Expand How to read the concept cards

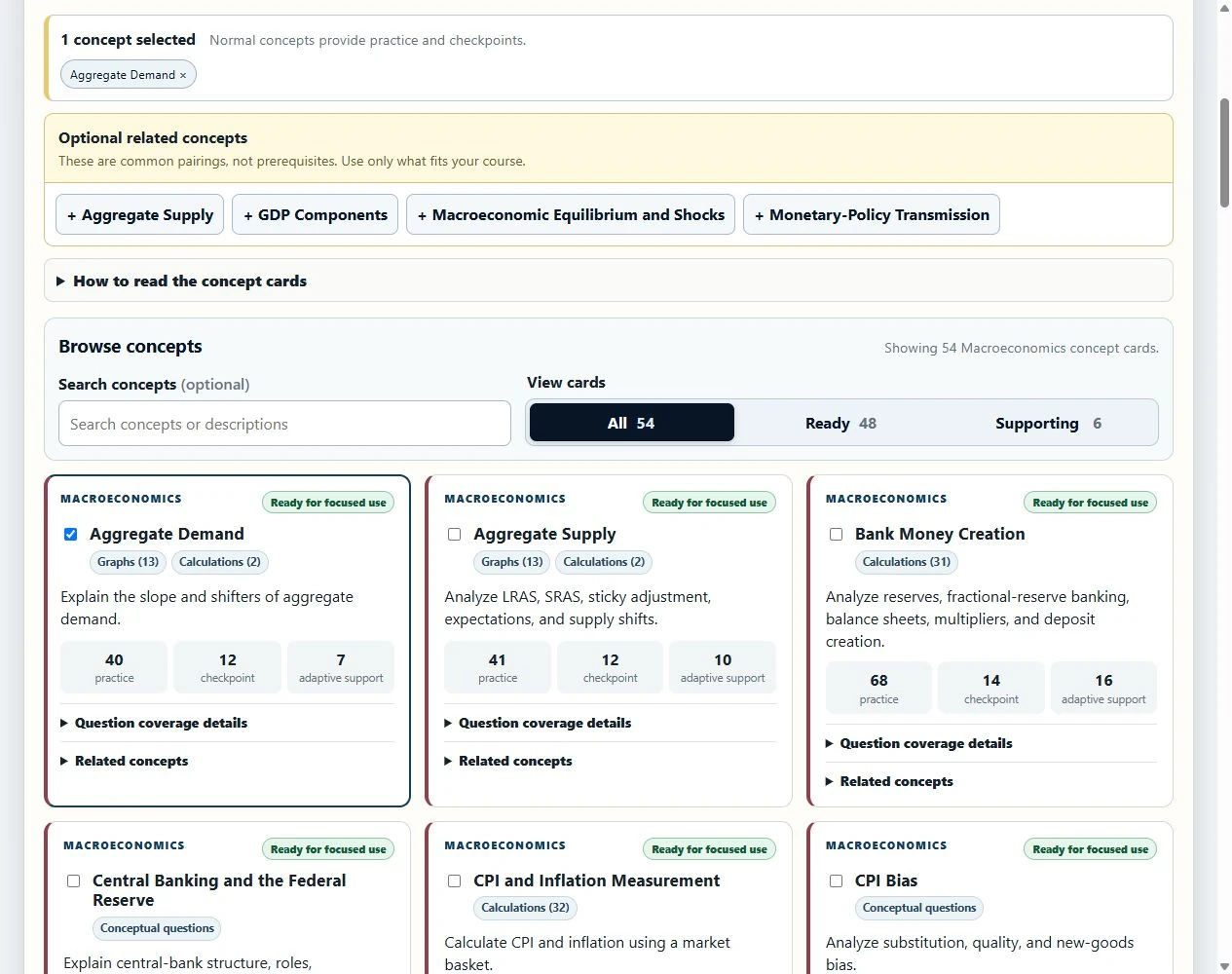point(609,281)
